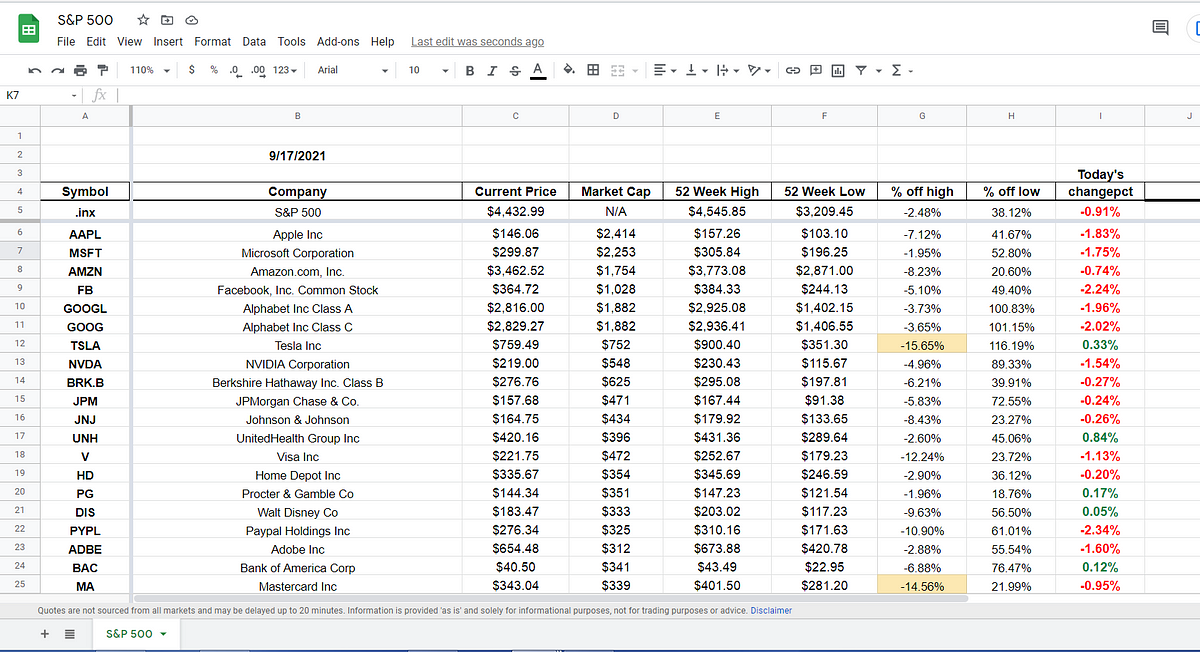Open horizontal align dropdown
The height and width of the screenshot is (652, 1200).
coord(665,70)
